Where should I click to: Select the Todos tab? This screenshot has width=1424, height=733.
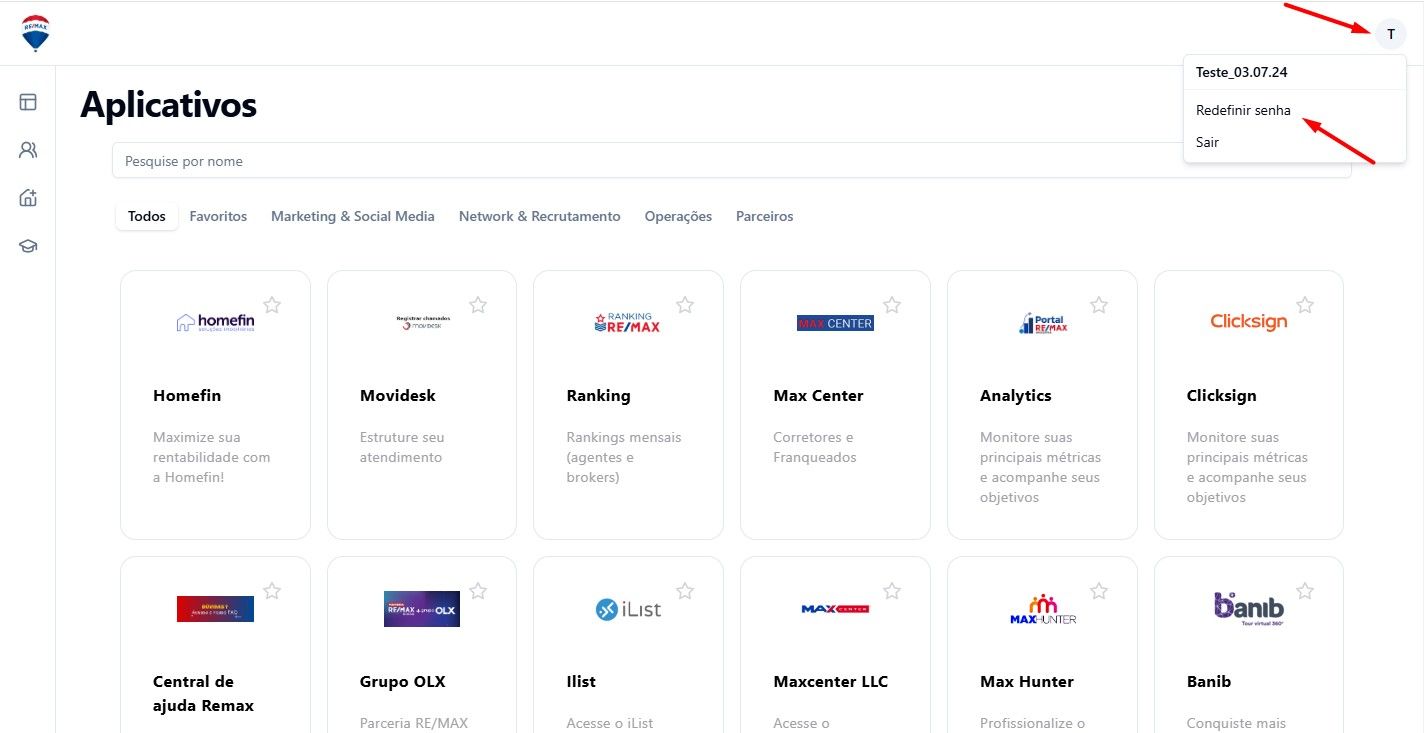click(147, 216)
